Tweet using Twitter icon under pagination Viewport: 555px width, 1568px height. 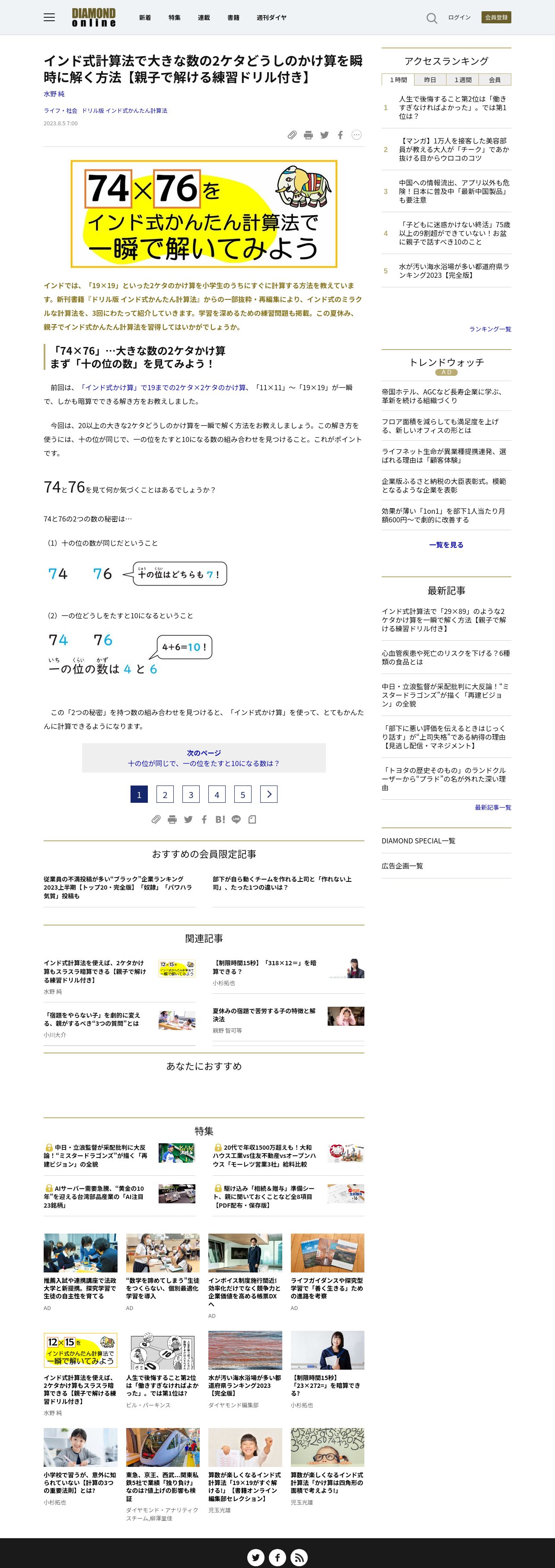coord(188,819)
